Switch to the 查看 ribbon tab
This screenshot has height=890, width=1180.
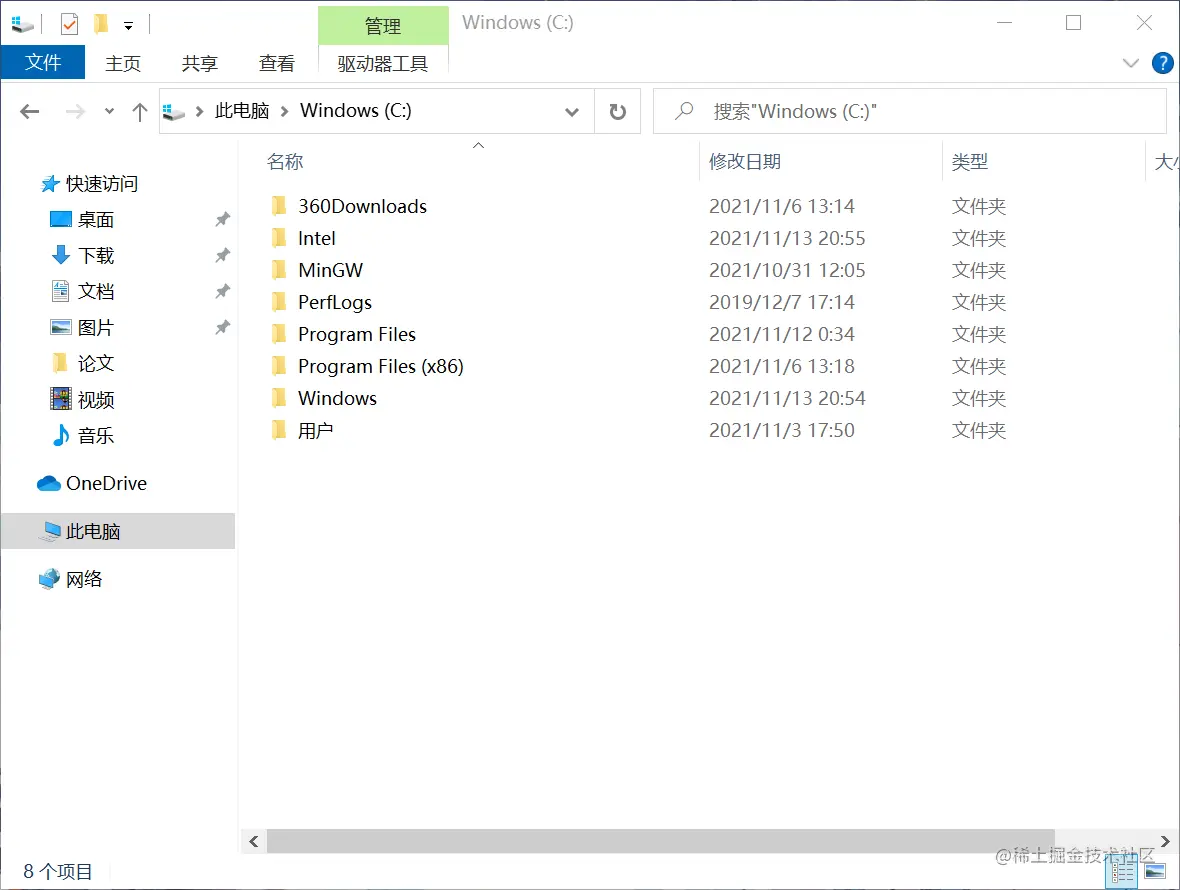277,63
